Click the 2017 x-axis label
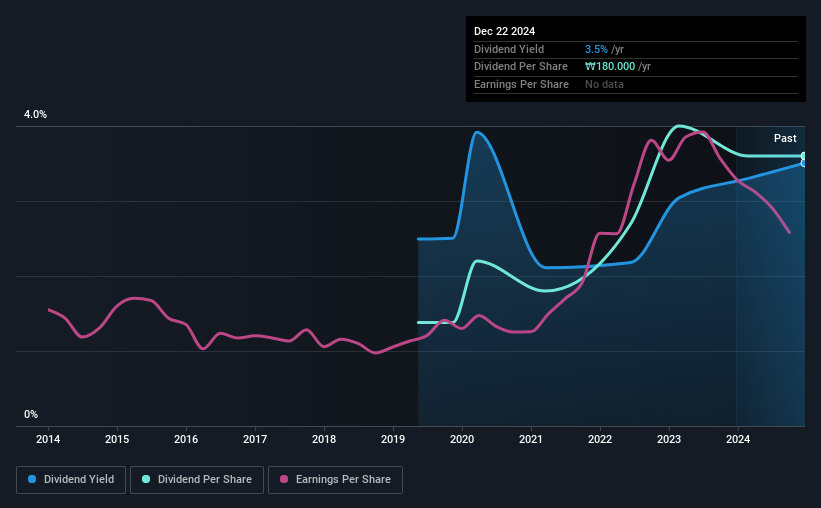821x508 pixels. [x=255, y=439]
